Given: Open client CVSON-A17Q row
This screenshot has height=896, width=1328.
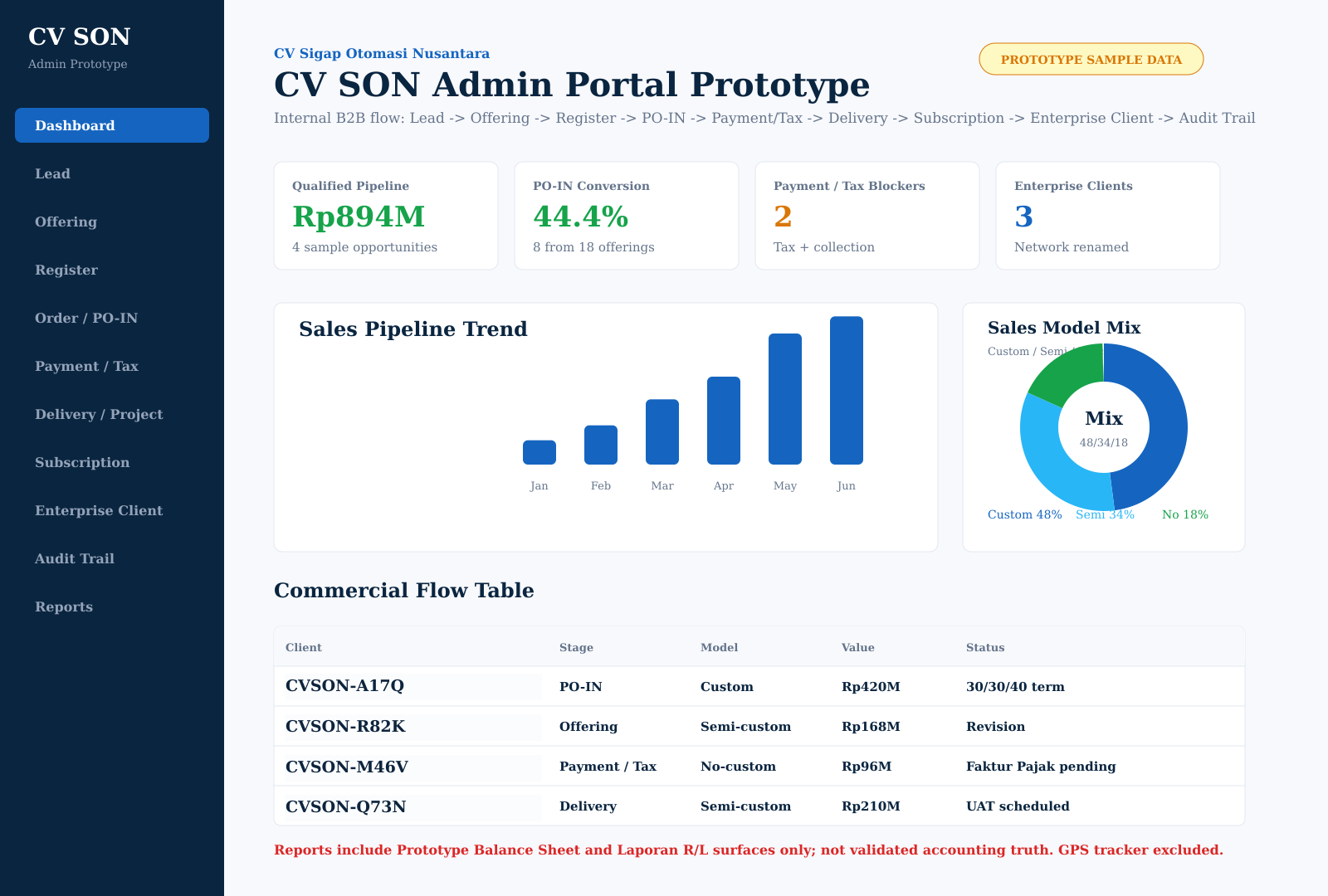Looking at the screenshot, I should coord(759,686).
